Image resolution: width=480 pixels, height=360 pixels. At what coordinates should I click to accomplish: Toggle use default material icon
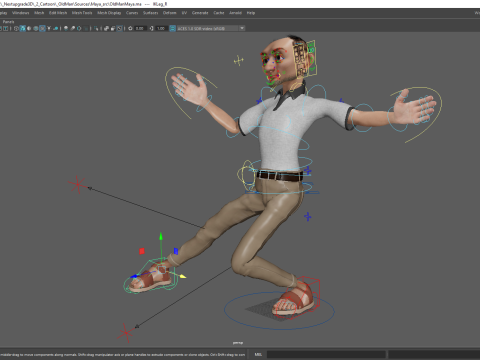[29, 28]
